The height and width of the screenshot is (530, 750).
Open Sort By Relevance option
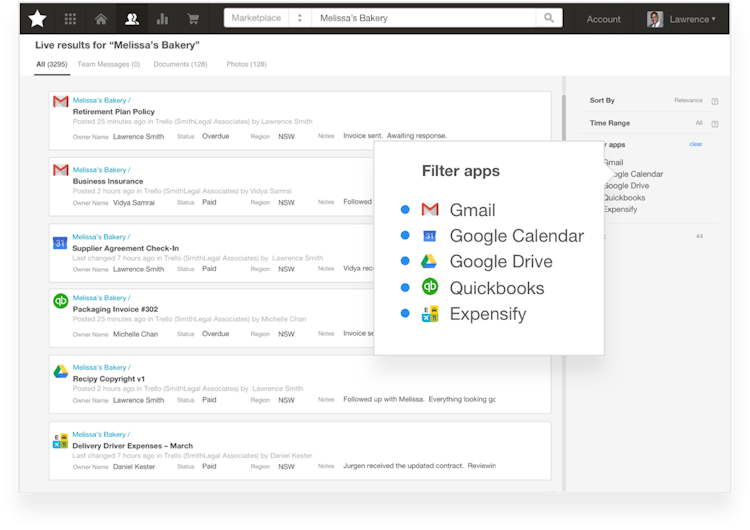pos(688,100)
